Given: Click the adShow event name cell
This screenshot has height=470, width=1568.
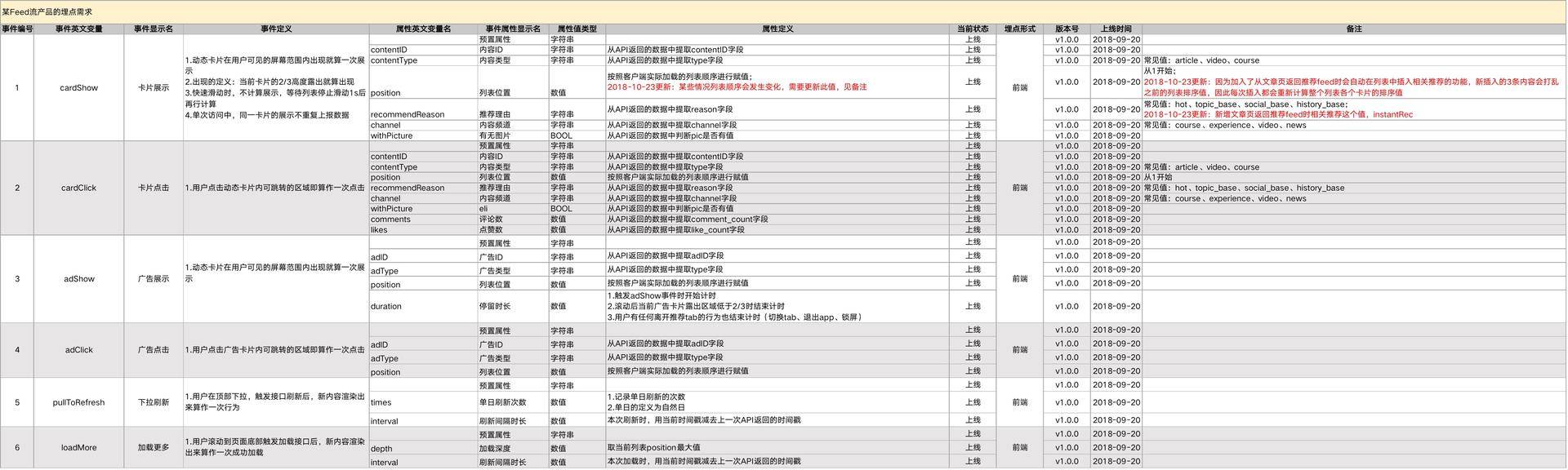Looking at the screenshot, I should 79,279.
